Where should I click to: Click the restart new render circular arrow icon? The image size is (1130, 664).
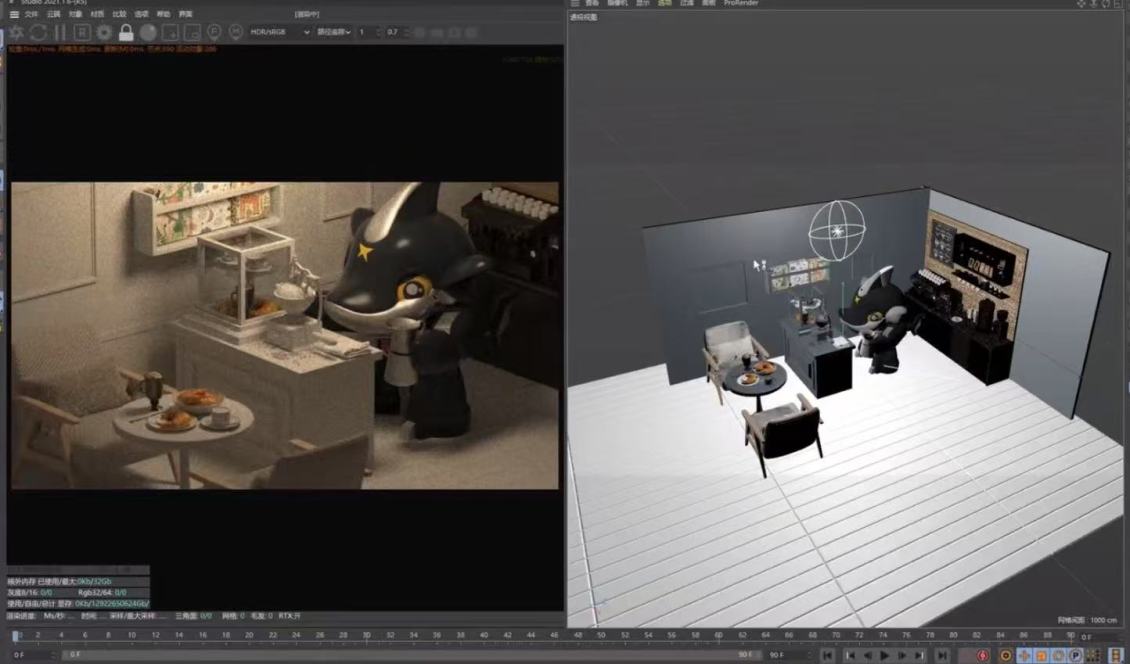38,32
